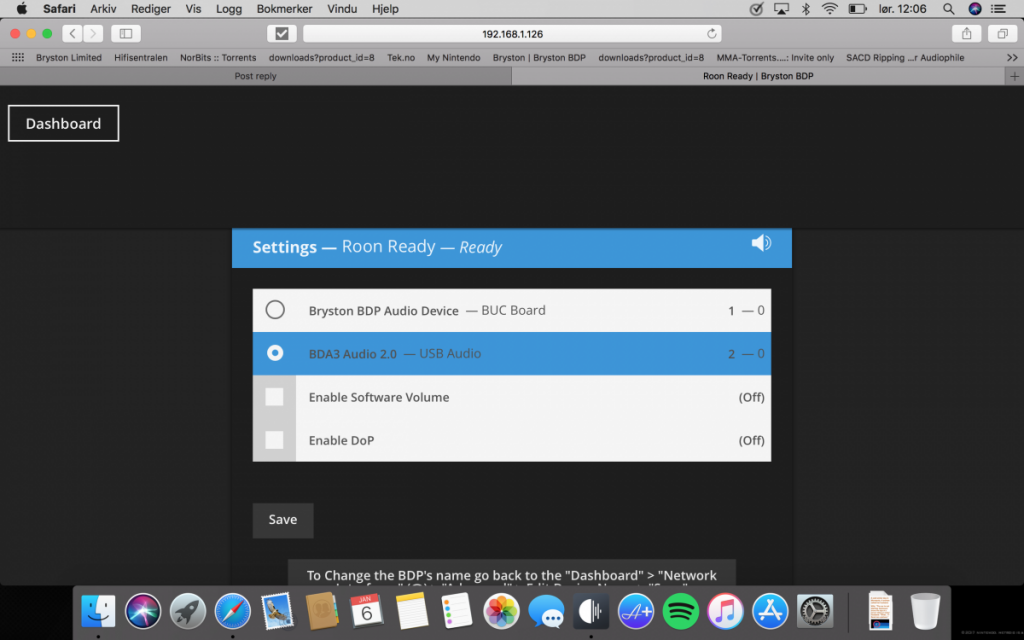Open the My Nintendo bookmark

[453, 57]
